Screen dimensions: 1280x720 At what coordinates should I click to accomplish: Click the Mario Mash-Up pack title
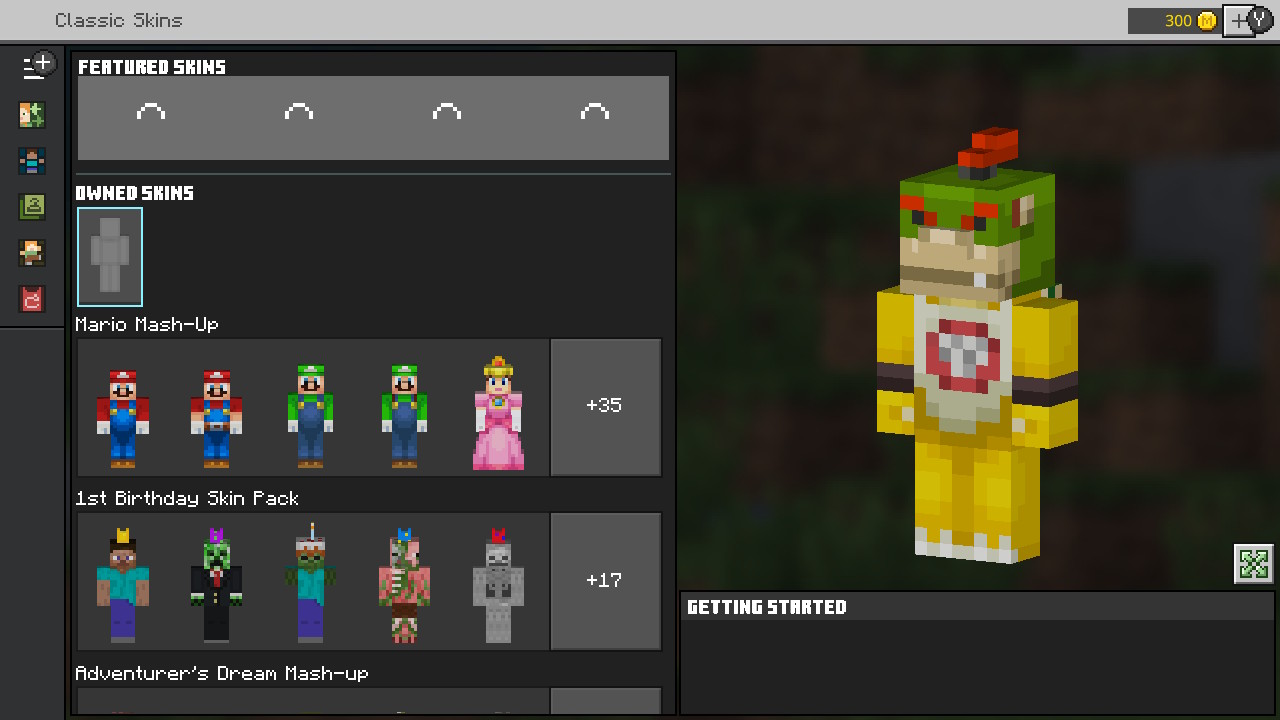[147, 324]
